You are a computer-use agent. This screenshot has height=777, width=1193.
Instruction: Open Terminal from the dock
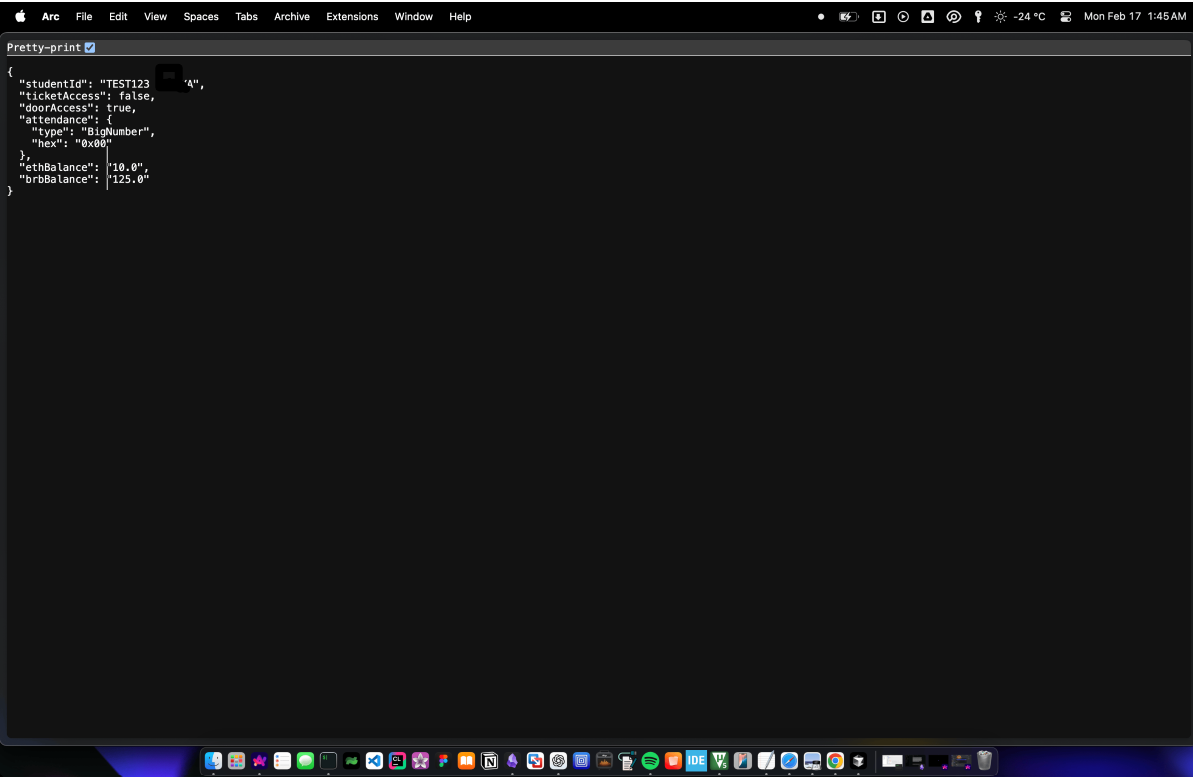point(328,760)
